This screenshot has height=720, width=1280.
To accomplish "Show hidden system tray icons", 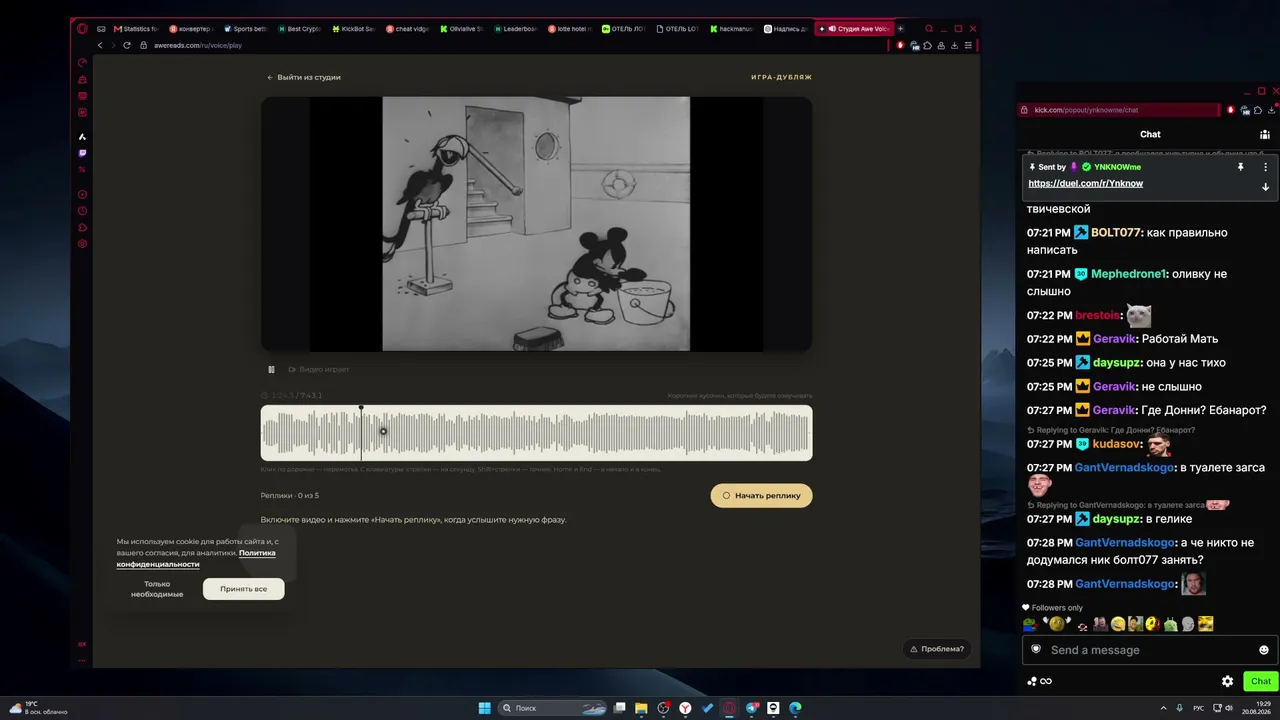I will pos(1163,708).
